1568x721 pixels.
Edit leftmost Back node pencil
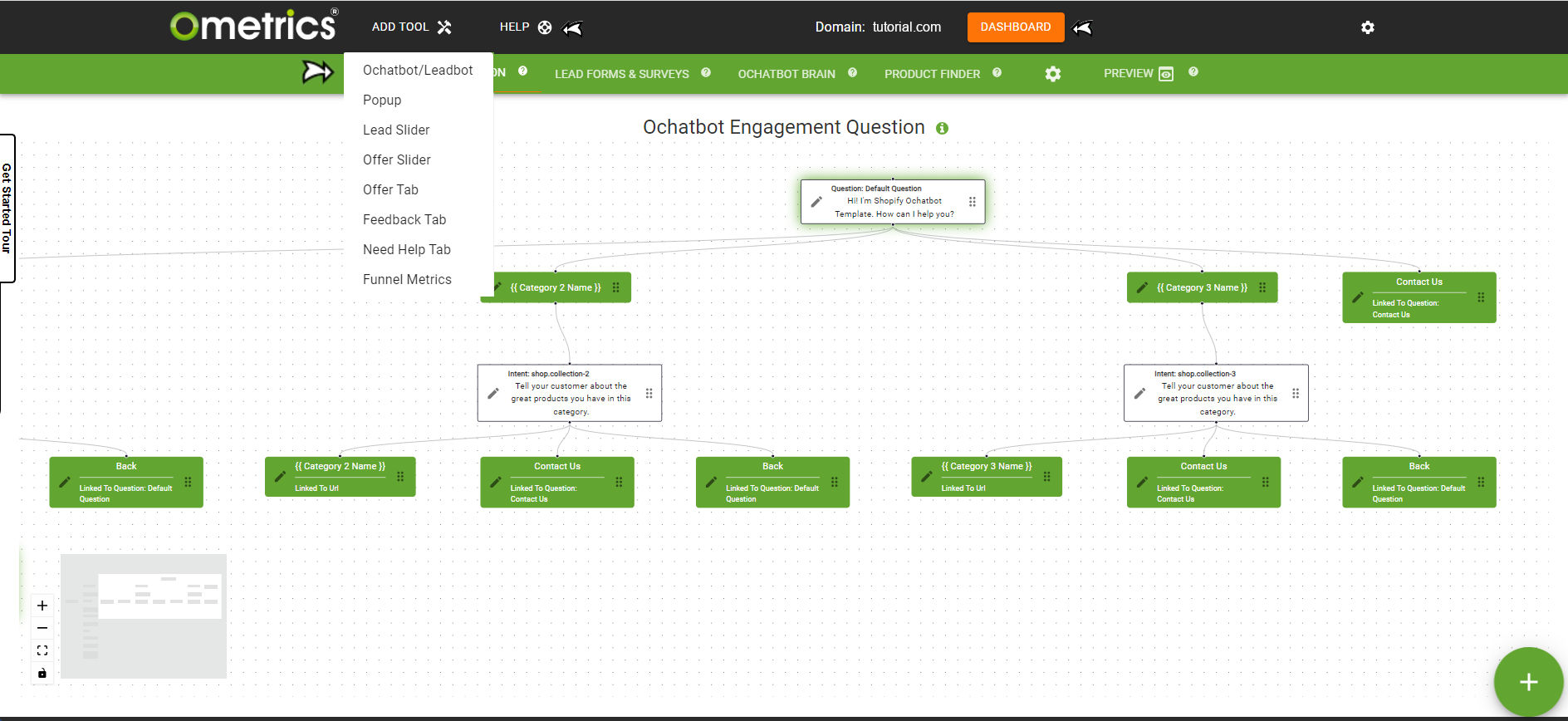64,482
